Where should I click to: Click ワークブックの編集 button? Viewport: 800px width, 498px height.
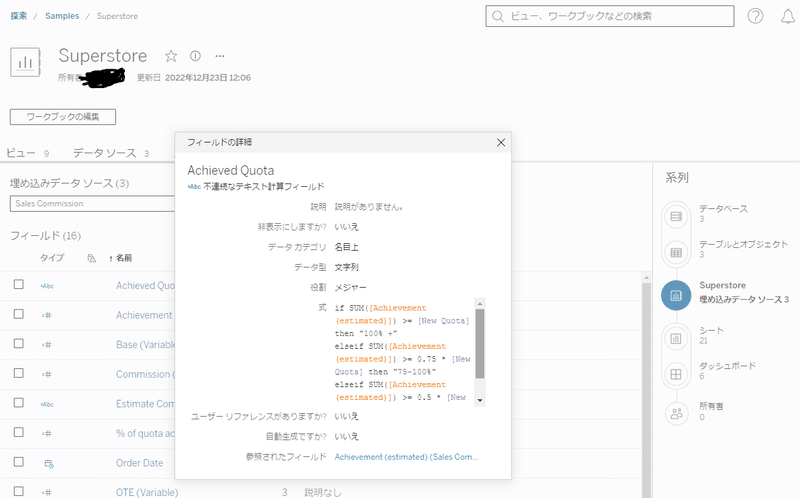(x=63, y=117)
